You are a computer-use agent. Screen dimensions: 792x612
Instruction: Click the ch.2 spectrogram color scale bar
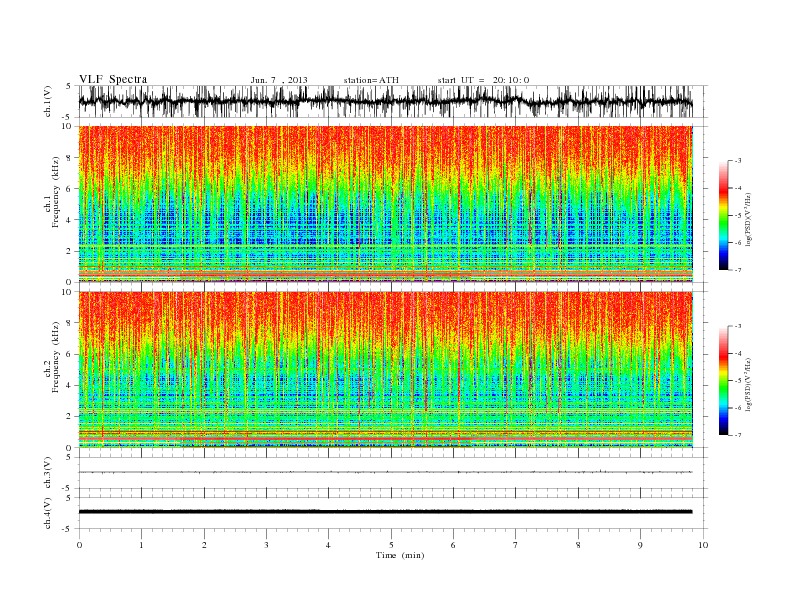[x=724, y=380]
